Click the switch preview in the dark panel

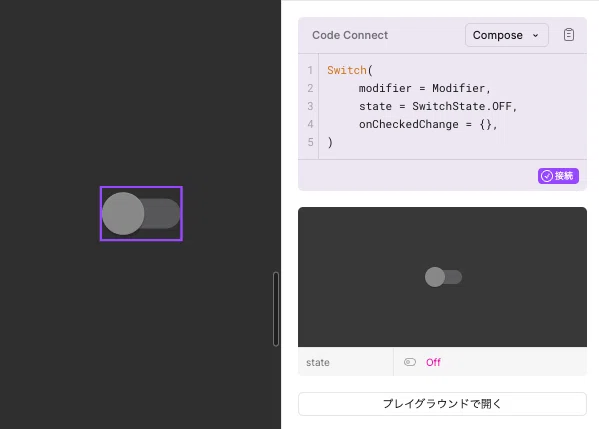point(443,277)
